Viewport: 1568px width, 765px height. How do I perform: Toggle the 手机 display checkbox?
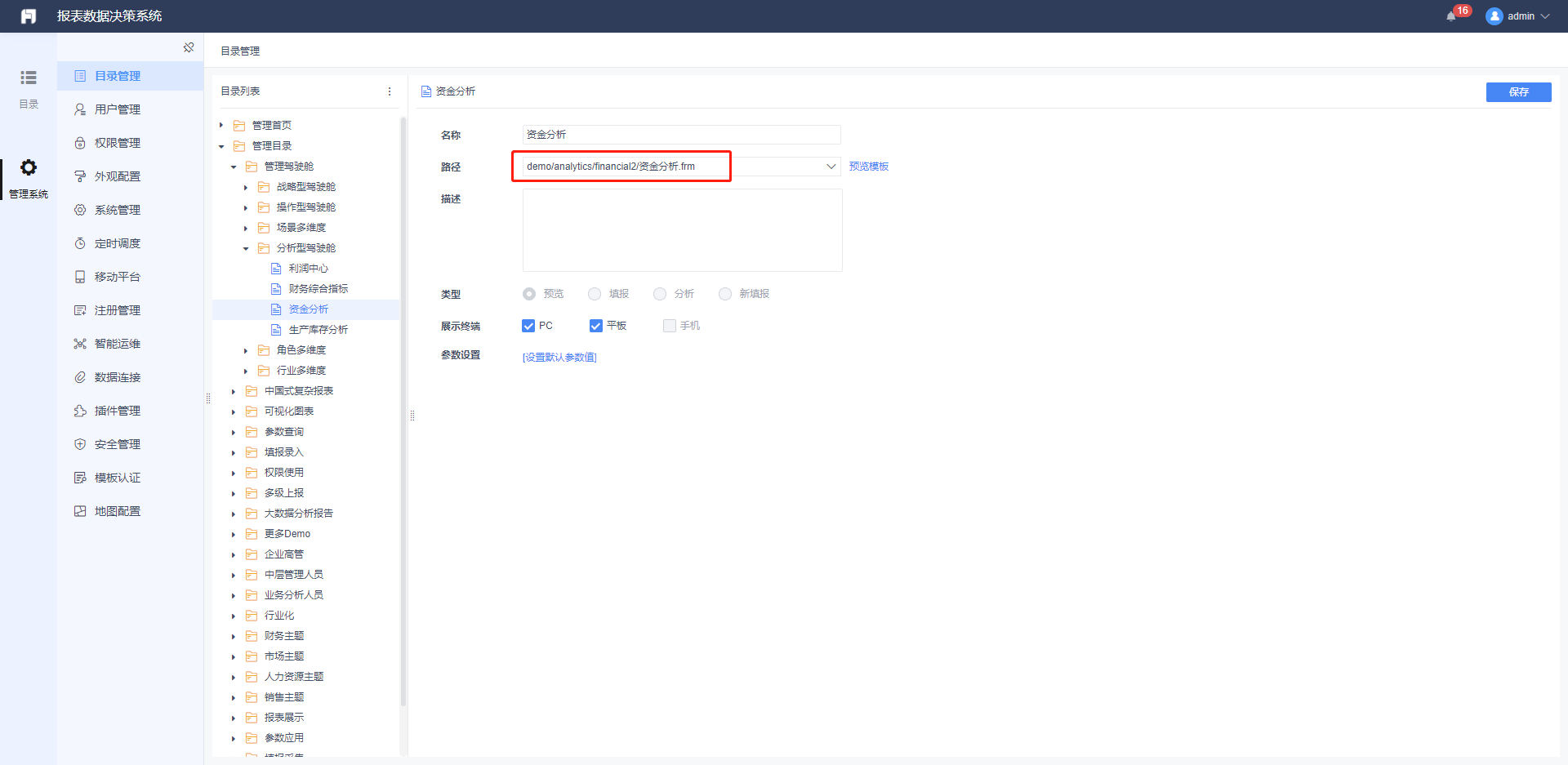tap(670, 326)
